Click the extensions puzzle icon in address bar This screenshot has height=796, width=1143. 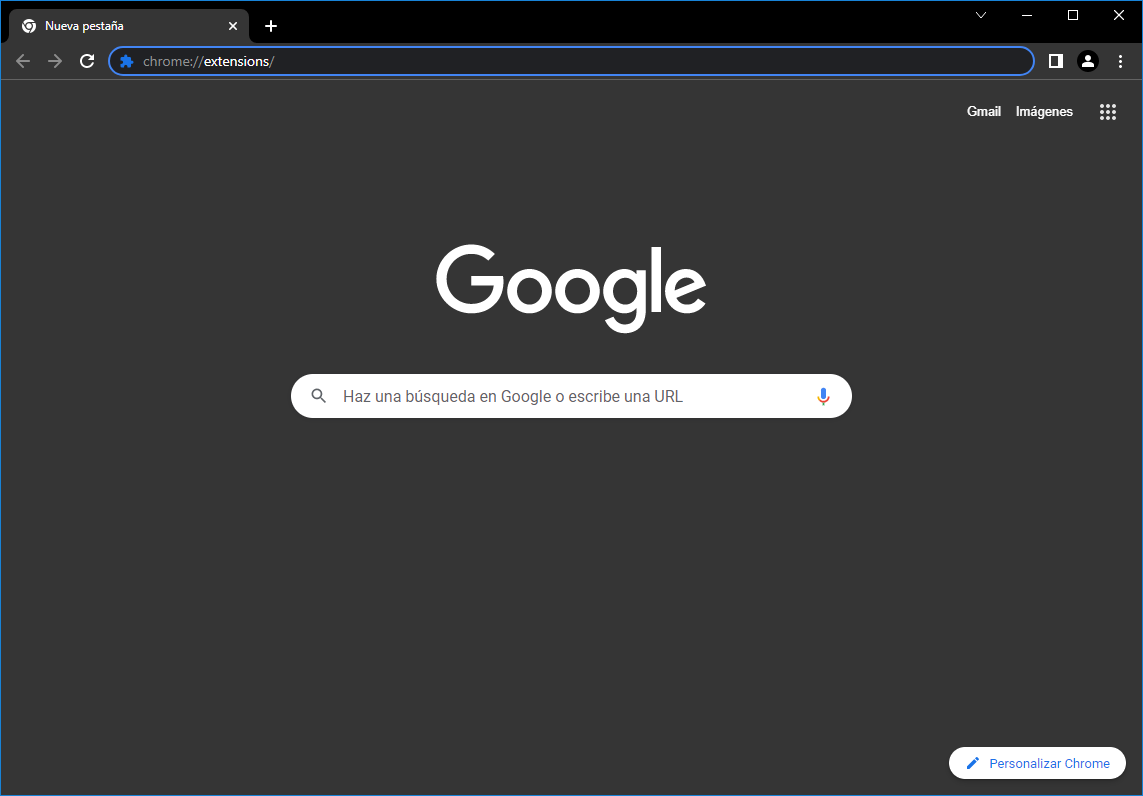127,61
